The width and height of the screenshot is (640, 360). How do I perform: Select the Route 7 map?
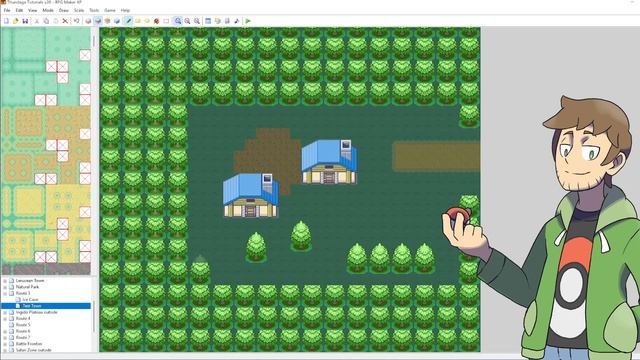[23, 338]
